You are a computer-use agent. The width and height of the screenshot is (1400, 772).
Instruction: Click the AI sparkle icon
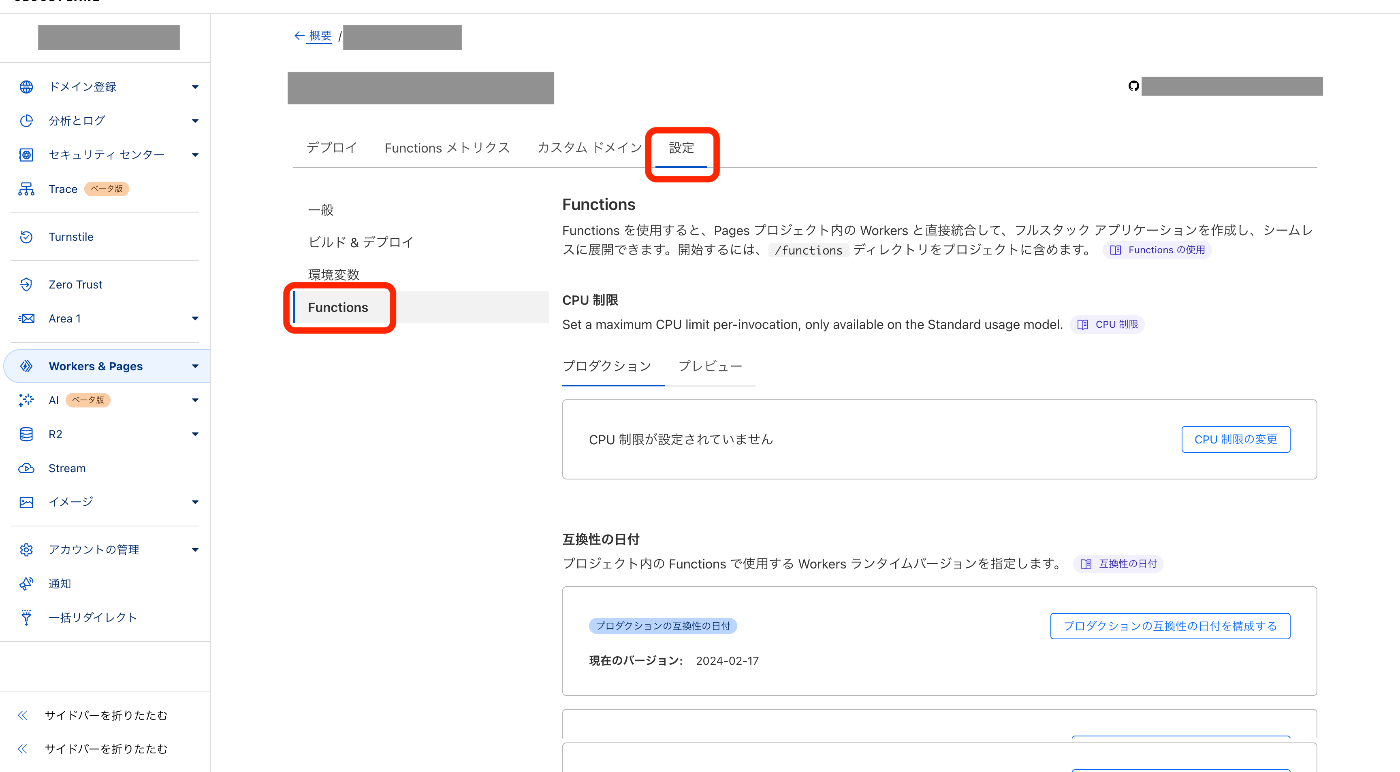coord(27,400)
